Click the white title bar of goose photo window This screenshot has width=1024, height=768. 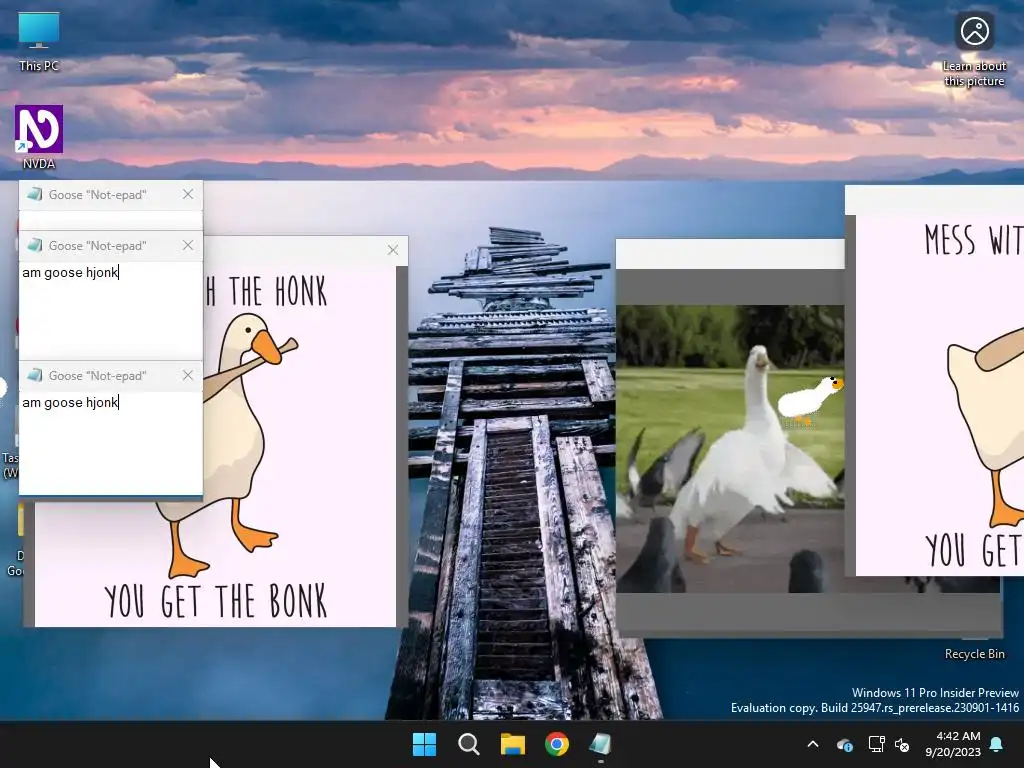729,254
